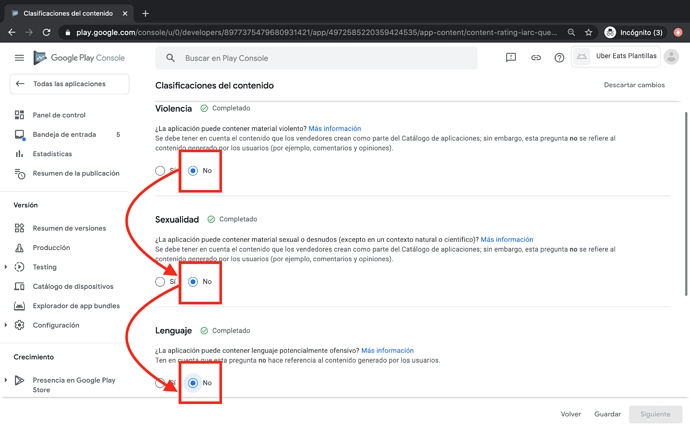Bookmark page using the star icon
Screen dimensions: 690x431
588,32
